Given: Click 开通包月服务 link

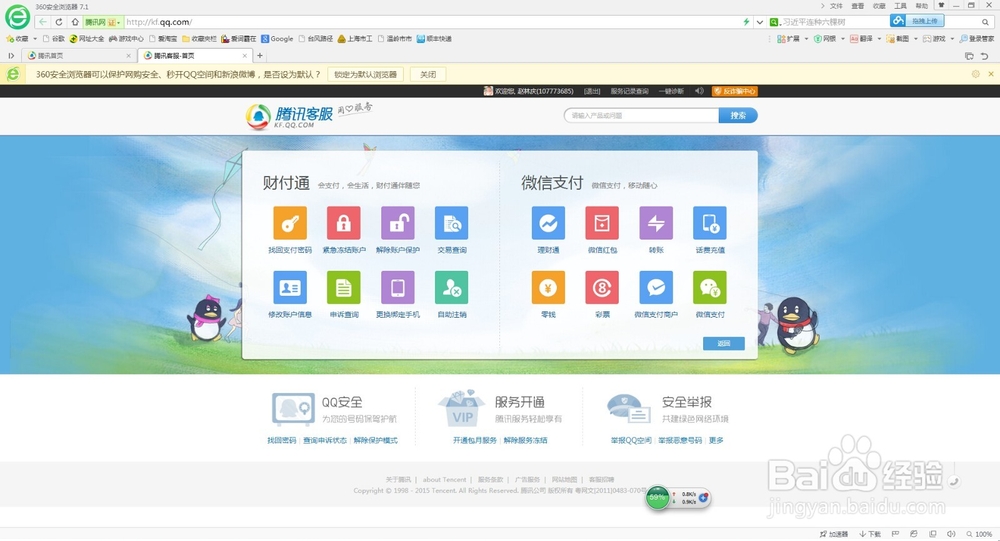Looking at the screenshot, I should (x=474, y=440).
